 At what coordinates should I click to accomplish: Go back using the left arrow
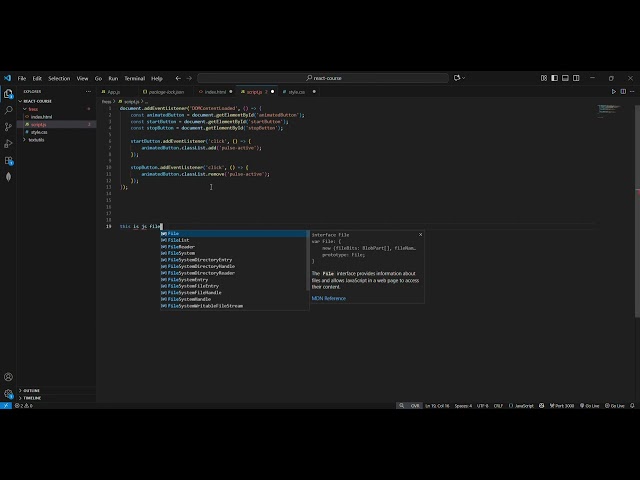click(178, 78)
